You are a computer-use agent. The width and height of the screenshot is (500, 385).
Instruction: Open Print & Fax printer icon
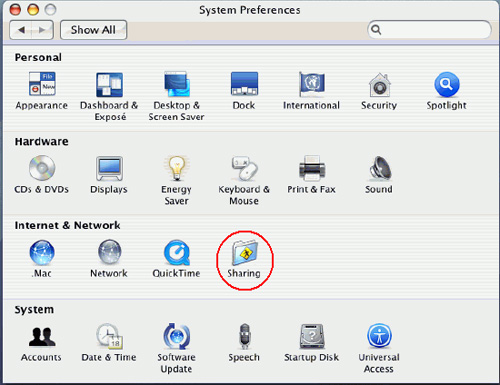tap(312, 168)
